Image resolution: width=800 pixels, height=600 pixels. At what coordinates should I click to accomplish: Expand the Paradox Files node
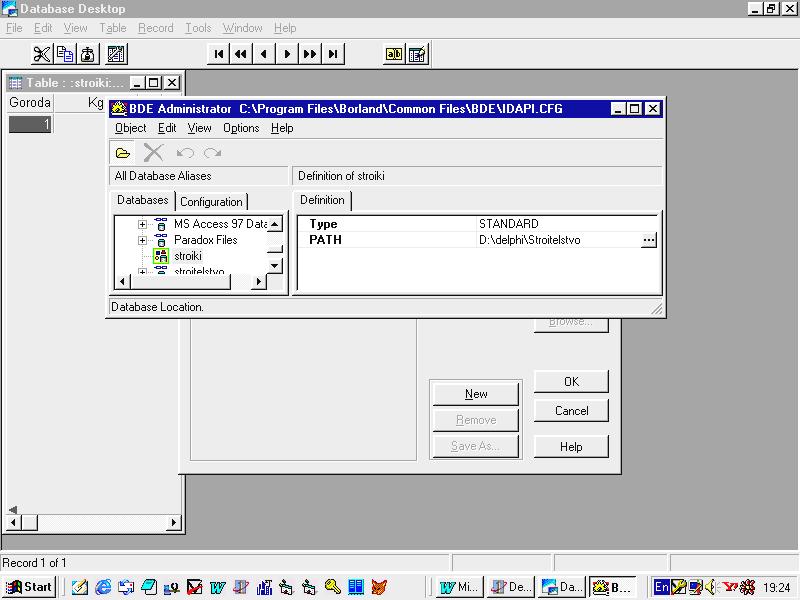[x=142, y=240]
